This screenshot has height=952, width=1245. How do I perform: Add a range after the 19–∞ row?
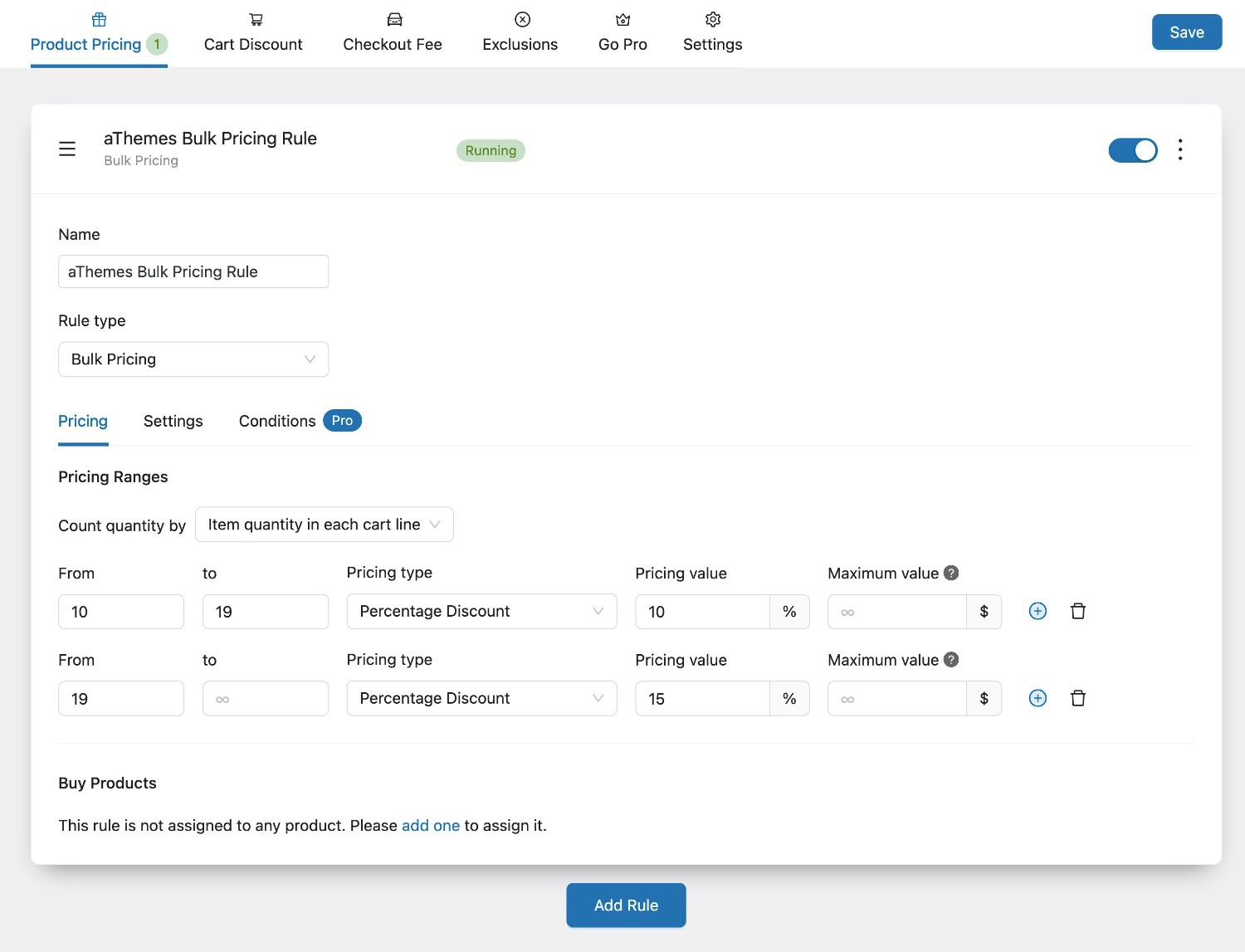(1037, 698)
